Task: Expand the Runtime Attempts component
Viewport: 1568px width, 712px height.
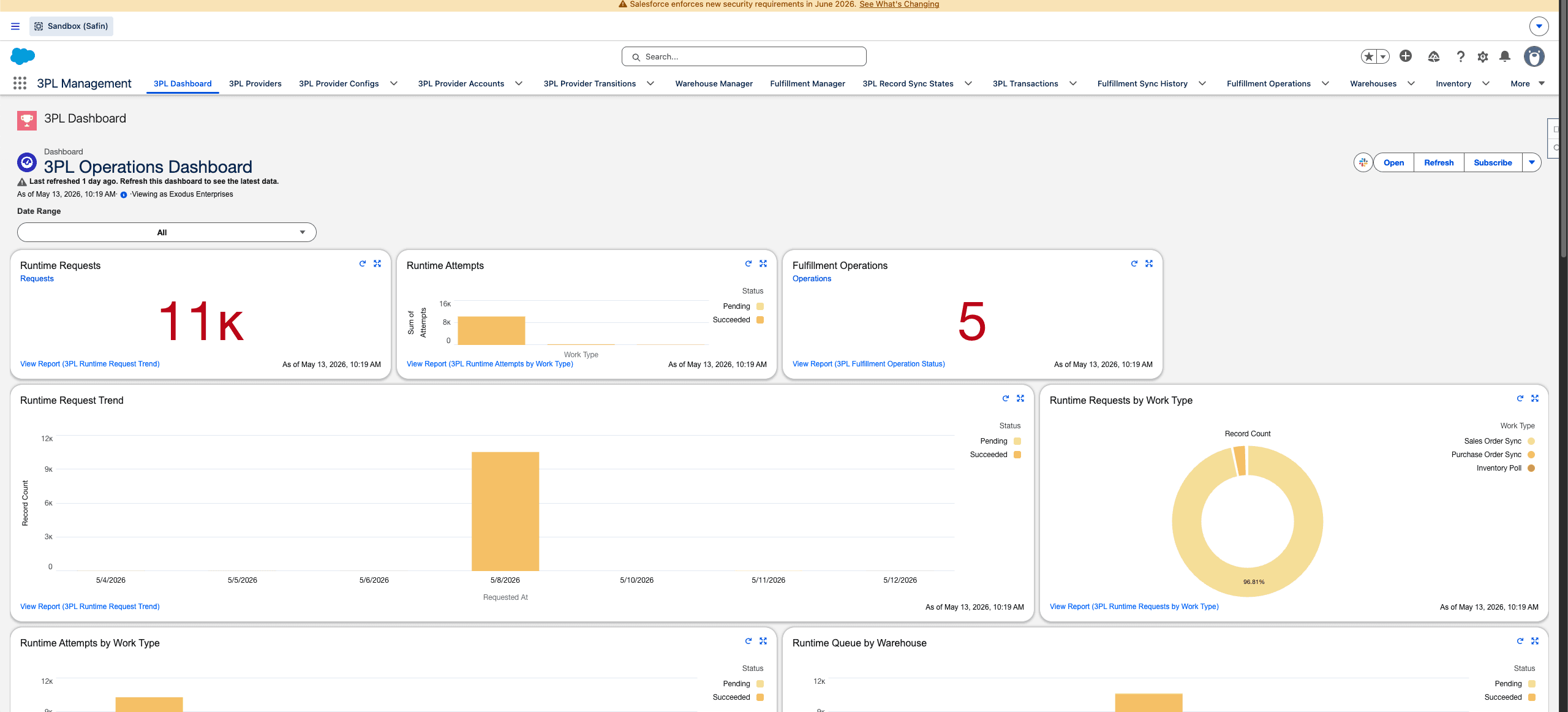Action: pos(763,263)
